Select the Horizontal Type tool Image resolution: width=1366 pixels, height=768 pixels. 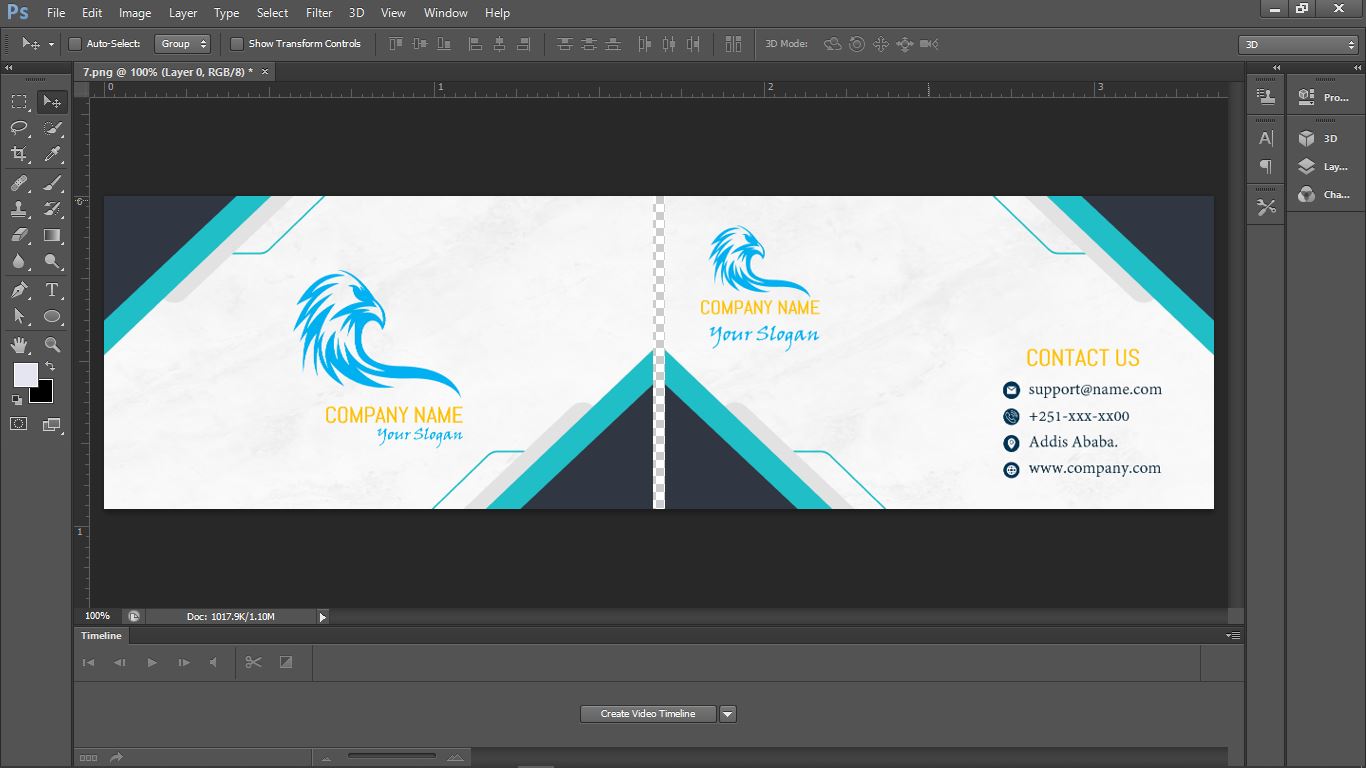[x=52, y=290]
